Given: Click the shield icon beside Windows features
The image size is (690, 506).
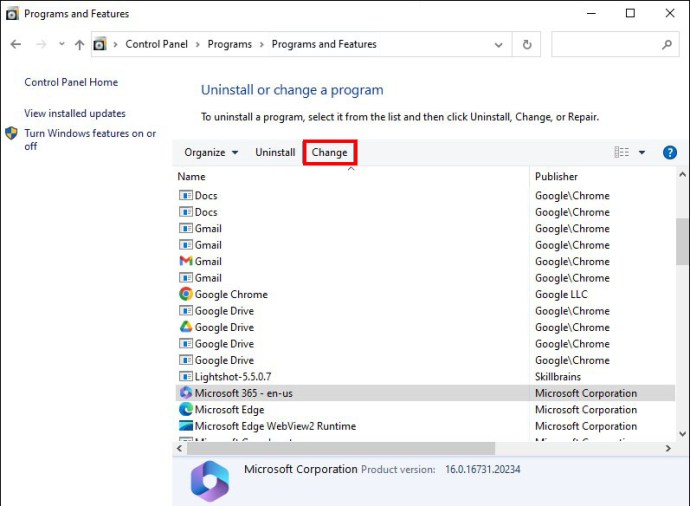Looking at the screenshot, I should coord(11,133).
